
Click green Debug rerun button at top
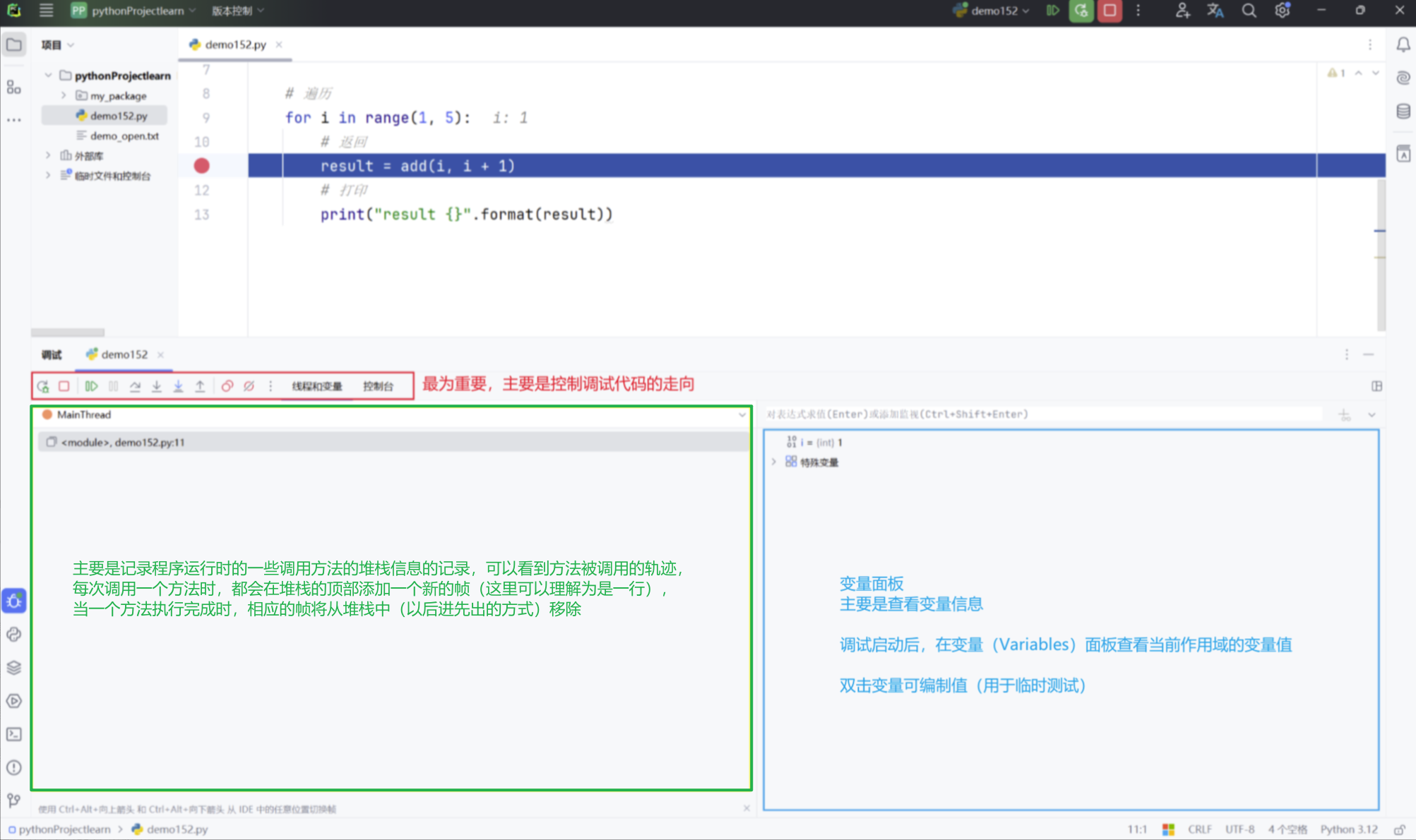click(x=1081, y=11)
